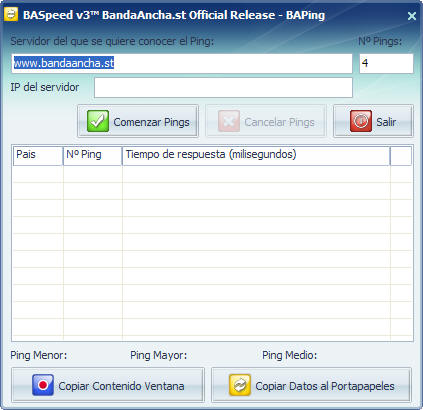Click the yellow refresh icon on Copiar Datos
This screenshot has width=423, height=410.
pyautogui.click(x=240, y=385)
